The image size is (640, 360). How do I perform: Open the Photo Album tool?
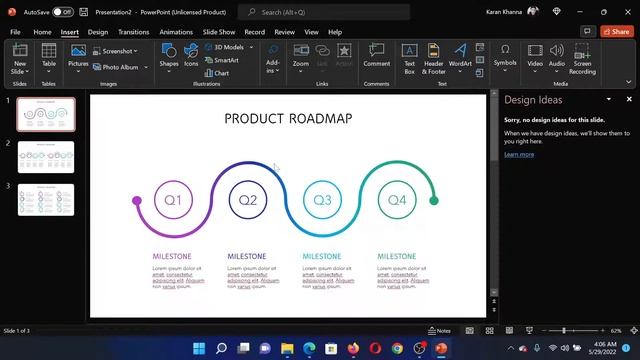click(116, 67)
